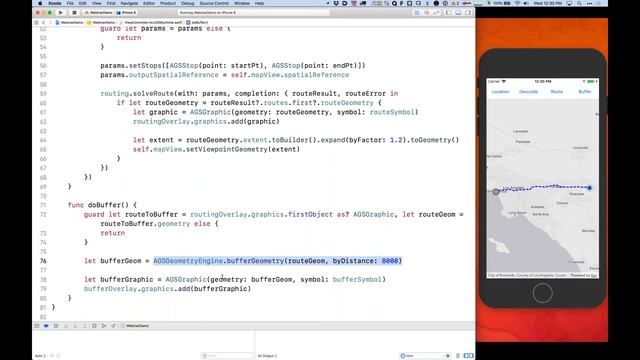Viewport: 640px width, 360px height.
Task: Pause program execution in debug bar
Action: point(56,326)
